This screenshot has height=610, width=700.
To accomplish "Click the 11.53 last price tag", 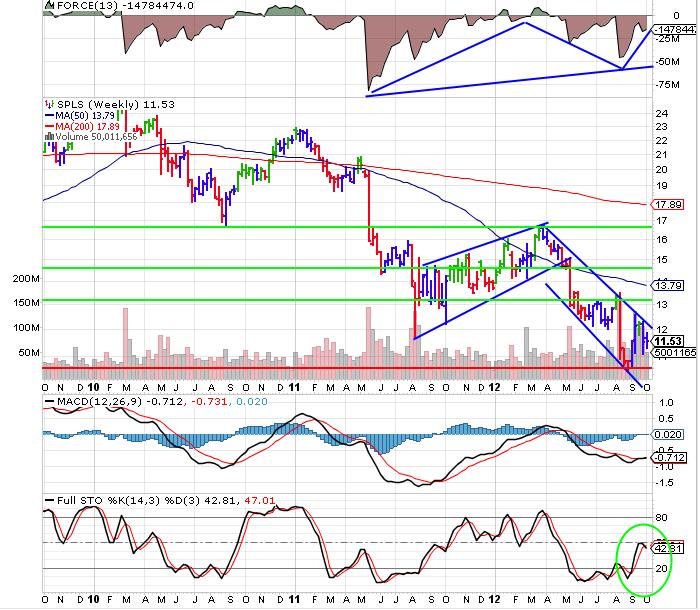I will [x=667, y=342].
